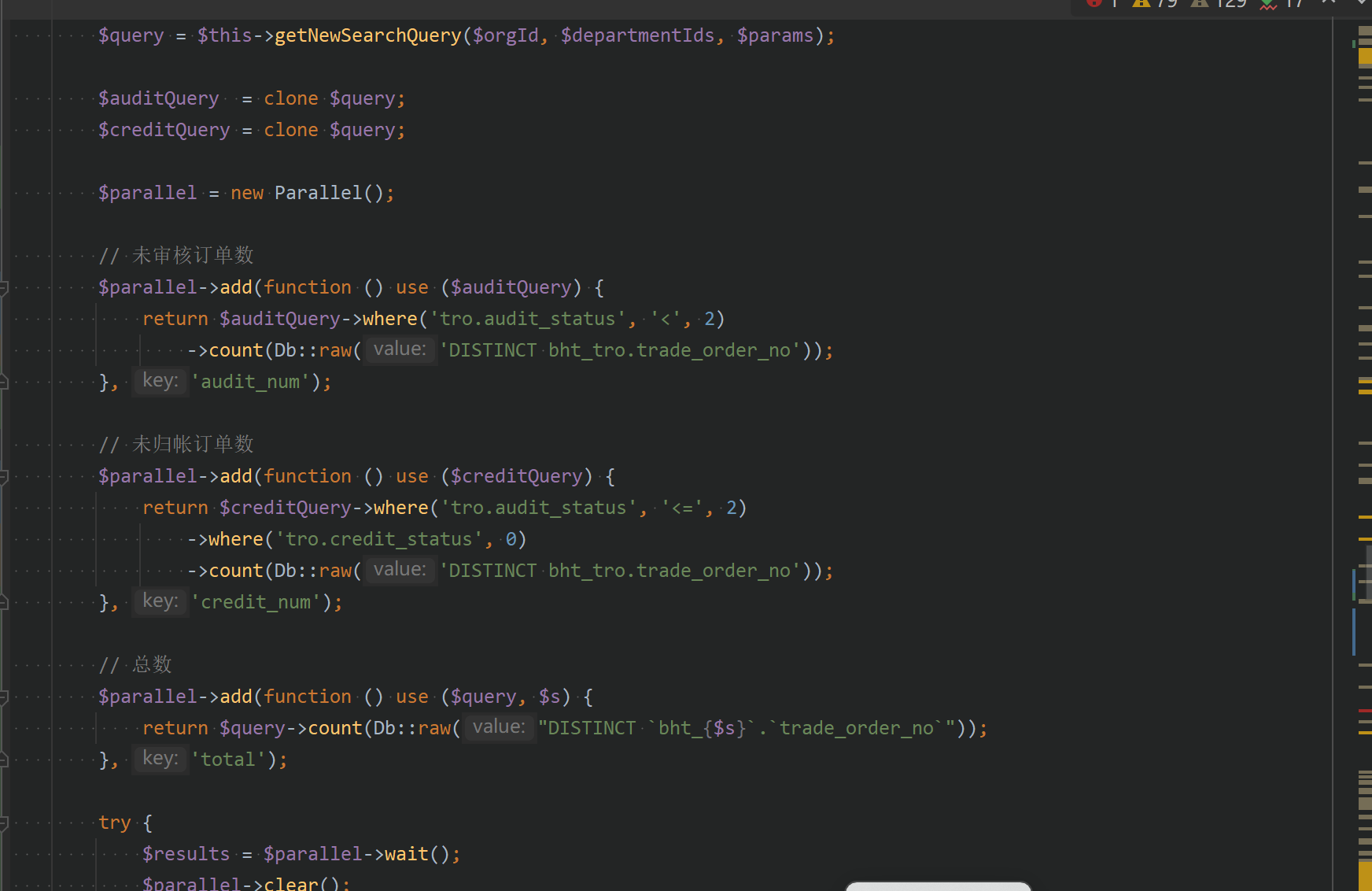Click the 'value:' inlay hint near the first DISTINCT query
1372x891 pixels.
(400, 349)
